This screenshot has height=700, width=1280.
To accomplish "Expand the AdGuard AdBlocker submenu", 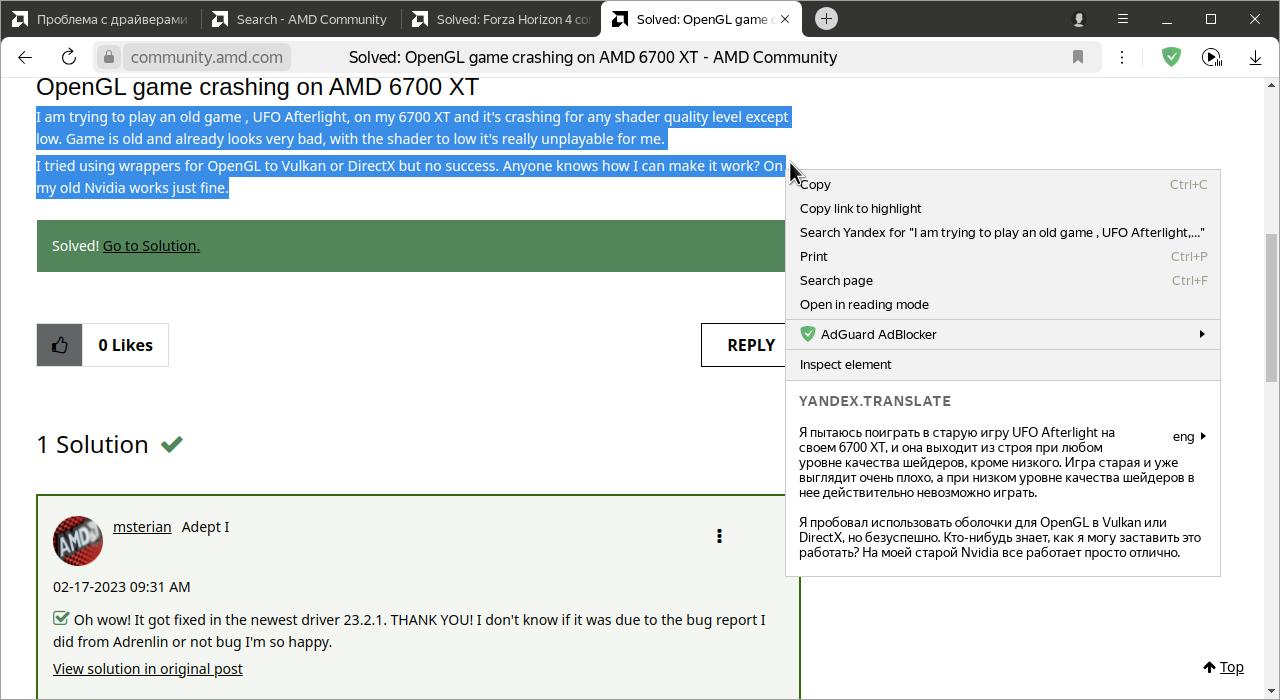I will point(1003,334).
